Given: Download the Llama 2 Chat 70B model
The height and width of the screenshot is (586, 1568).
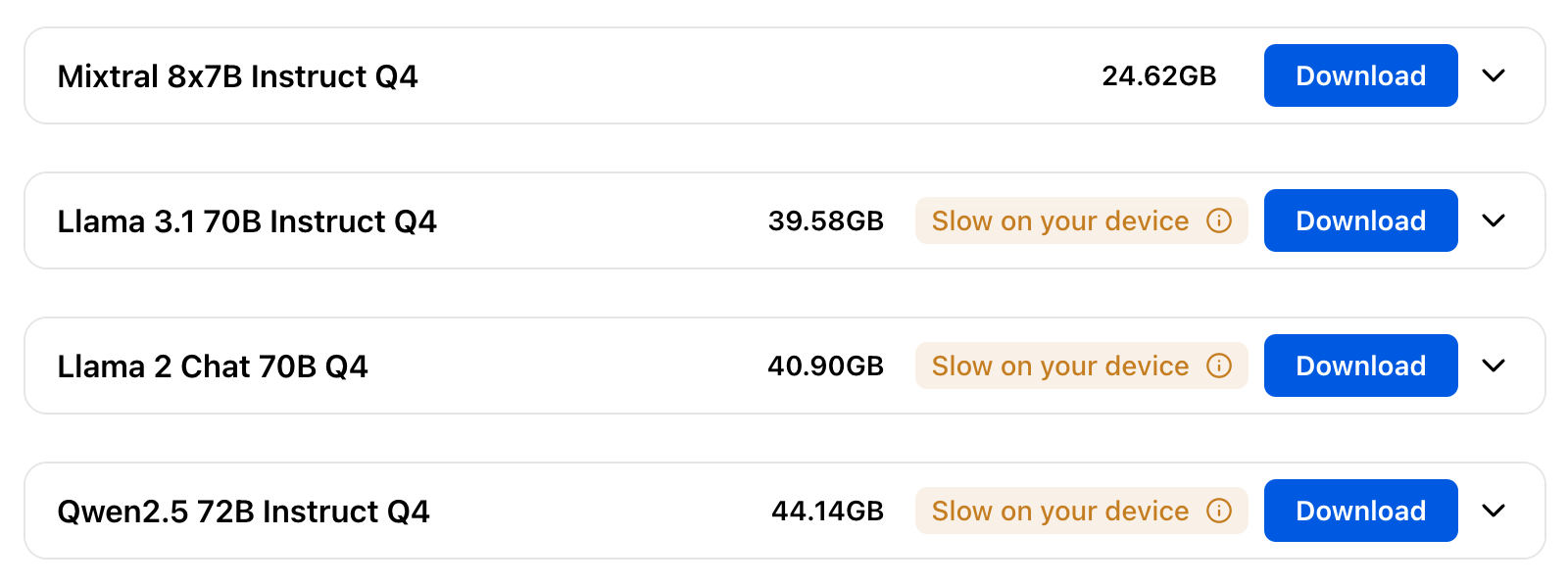Looking at the screenshot, I should coord(1360,366).
